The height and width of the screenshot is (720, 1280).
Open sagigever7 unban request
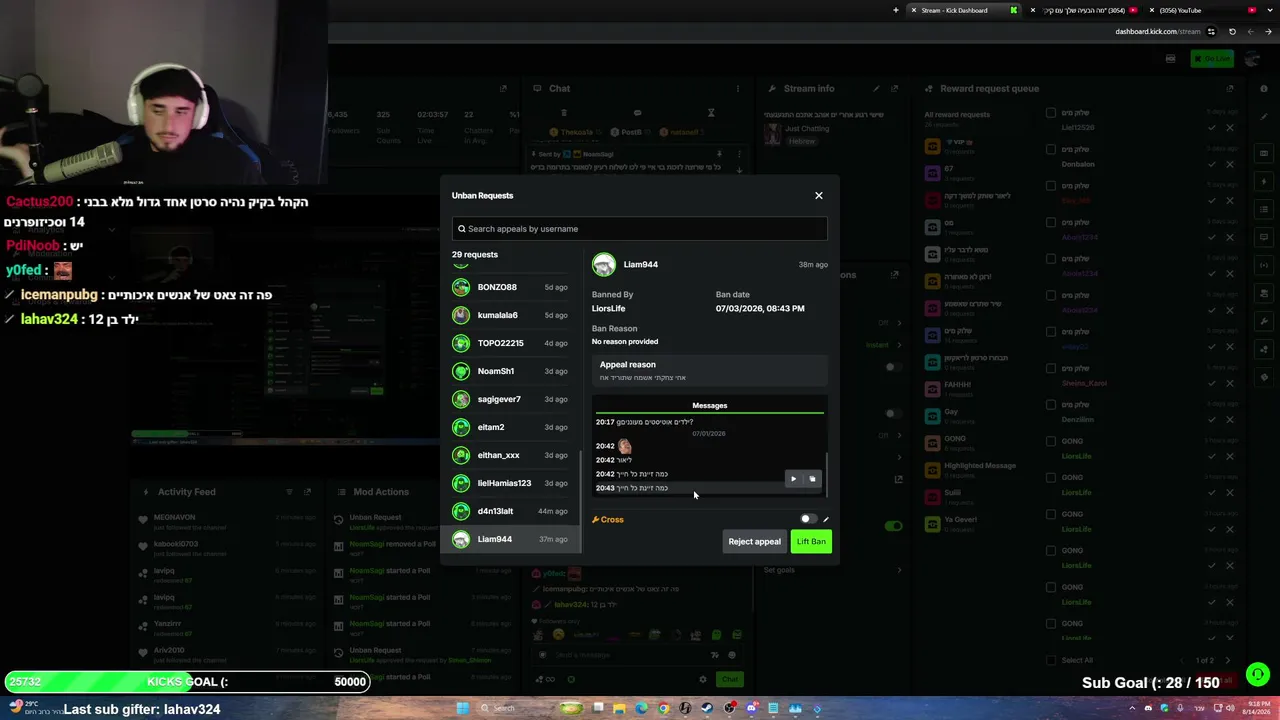511,399
